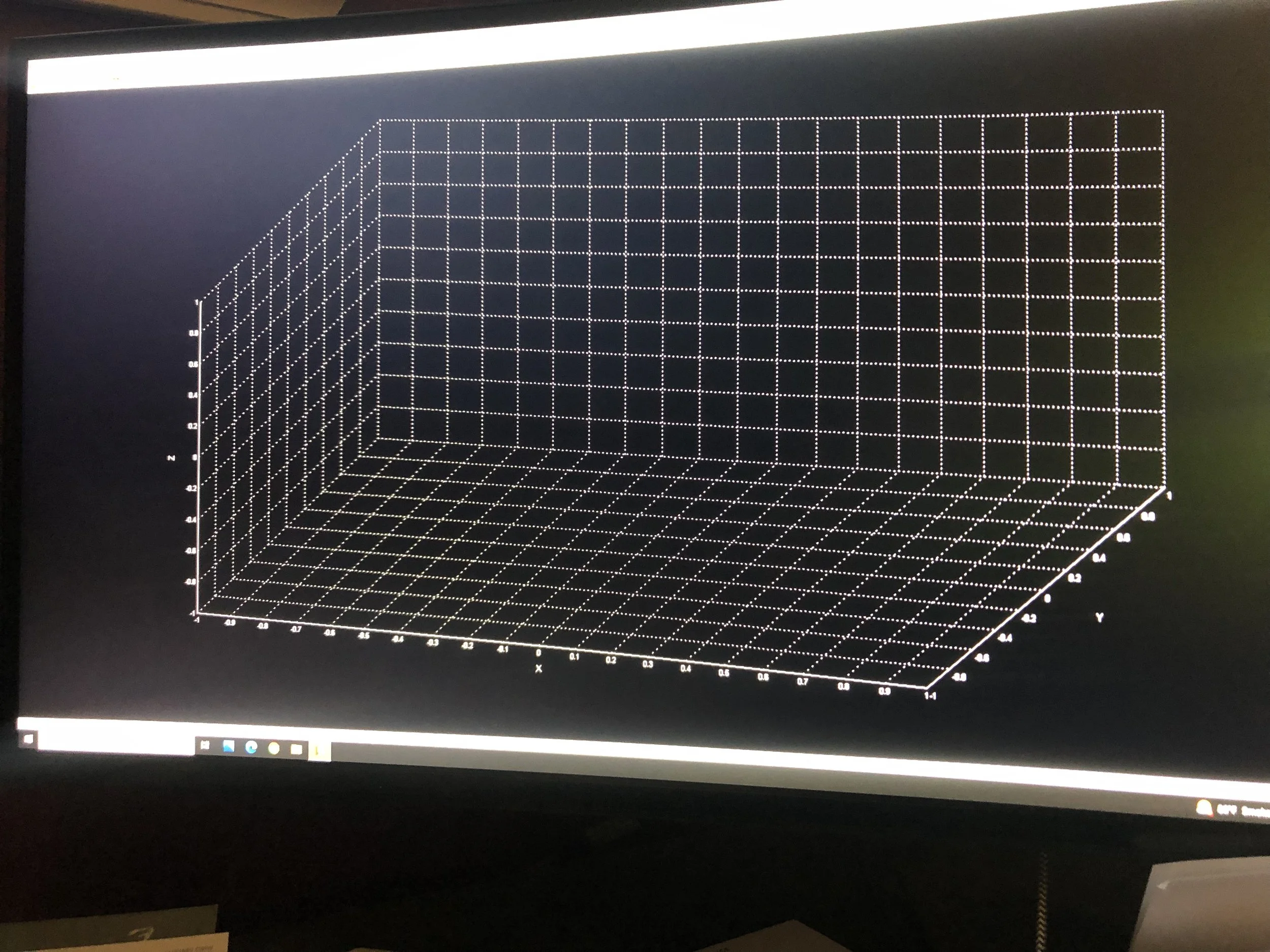Screen dimensions: 1270x952
Task: Click the Z axis label
Action: (171, 458)
